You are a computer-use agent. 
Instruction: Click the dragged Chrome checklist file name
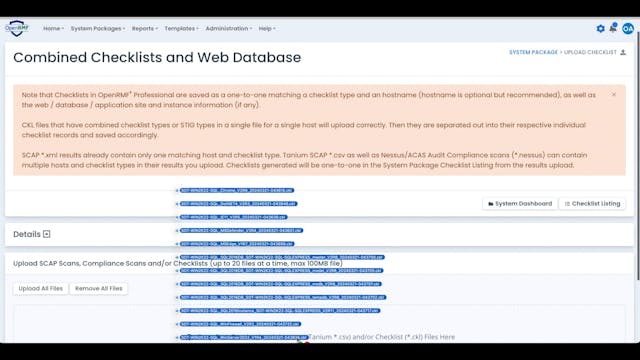click(x=237, y=190)
